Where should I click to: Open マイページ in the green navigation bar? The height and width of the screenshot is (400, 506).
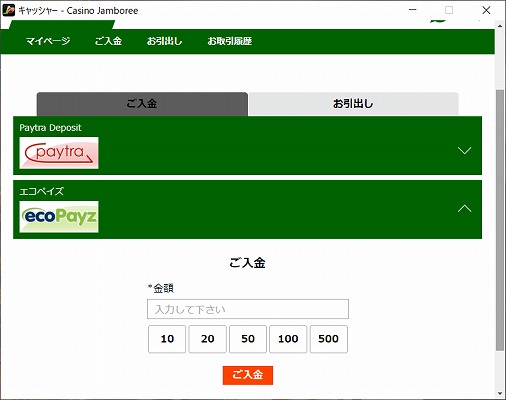tap(48, 41)
